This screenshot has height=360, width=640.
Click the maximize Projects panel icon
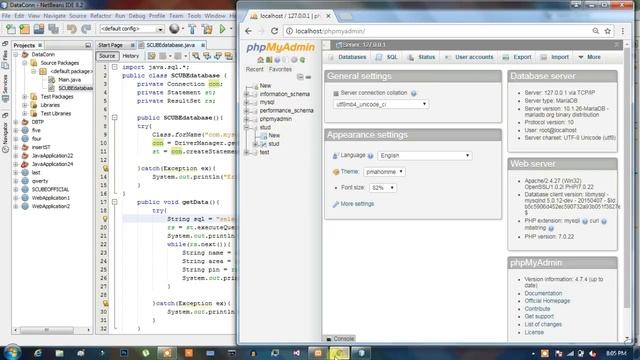pos(88,45)
